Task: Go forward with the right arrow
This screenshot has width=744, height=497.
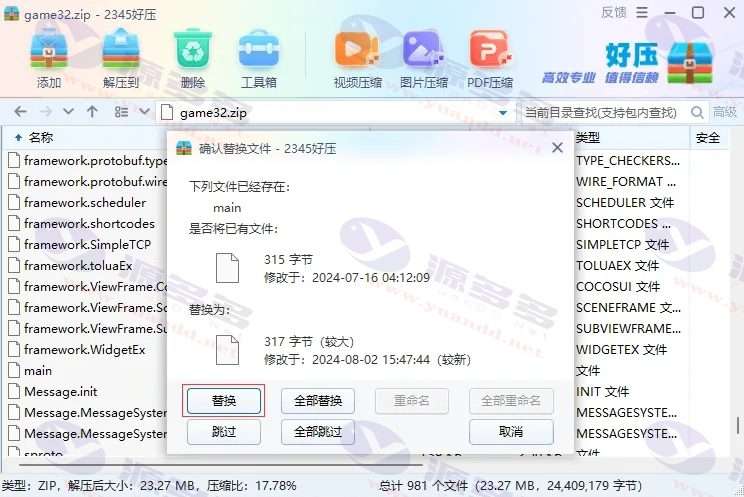Action: (x=46, y=112)
